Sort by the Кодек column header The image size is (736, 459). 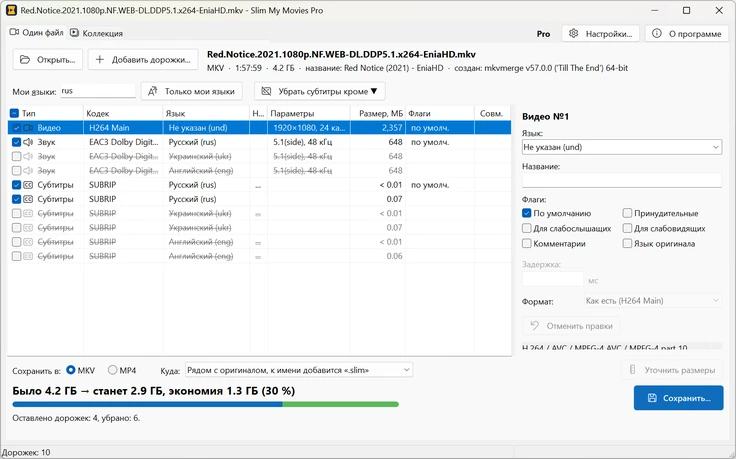tap(123, 113)
